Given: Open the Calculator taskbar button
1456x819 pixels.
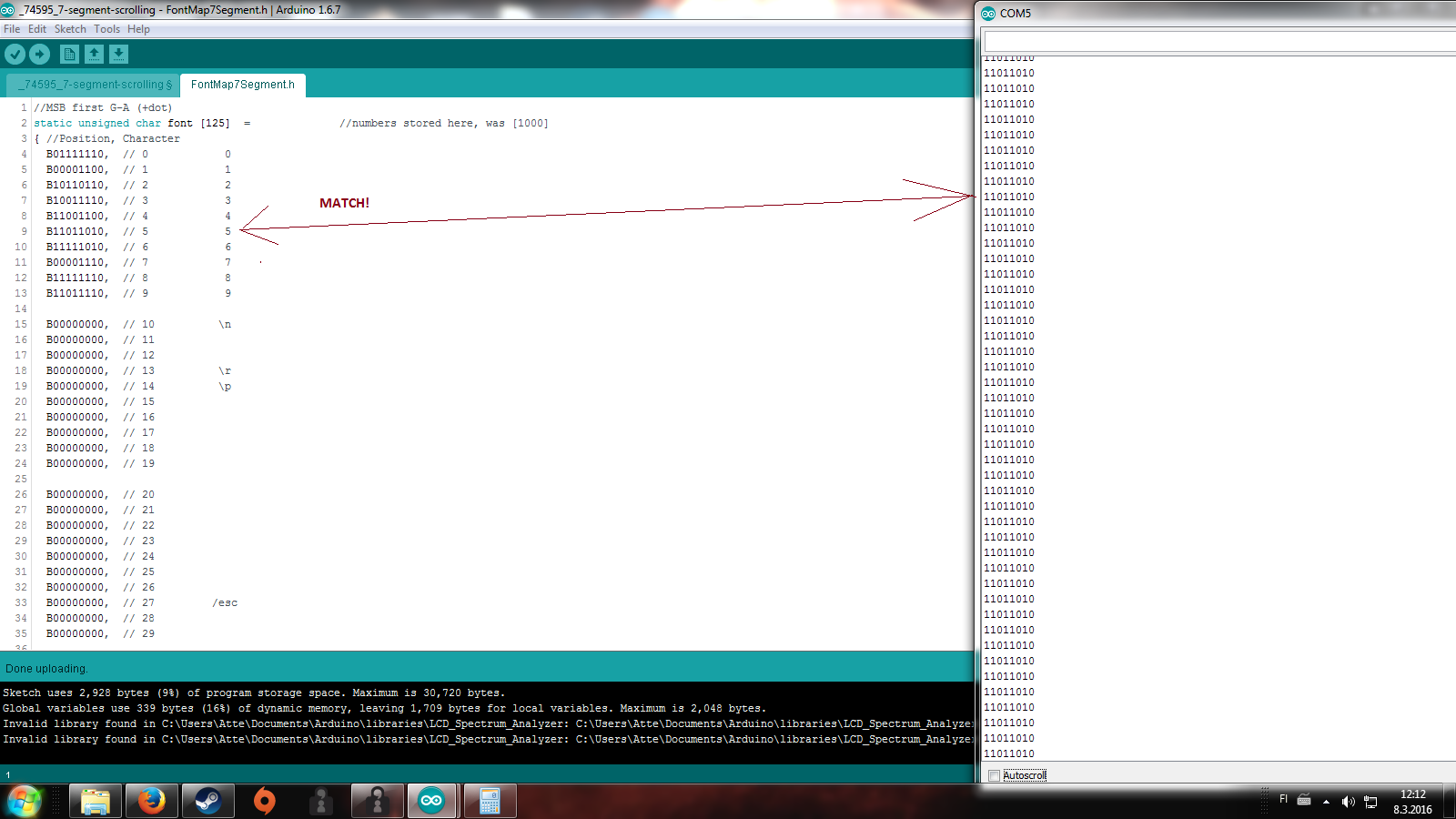Looking at the screenshot, I should click(x=490, y=802).
